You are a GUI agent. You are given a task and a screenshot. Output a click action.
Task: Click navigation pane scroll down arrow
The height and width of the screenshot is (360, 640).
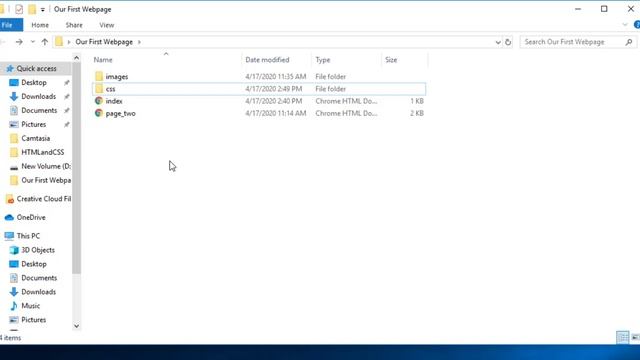pyautogui.click(x=76, y=326)
